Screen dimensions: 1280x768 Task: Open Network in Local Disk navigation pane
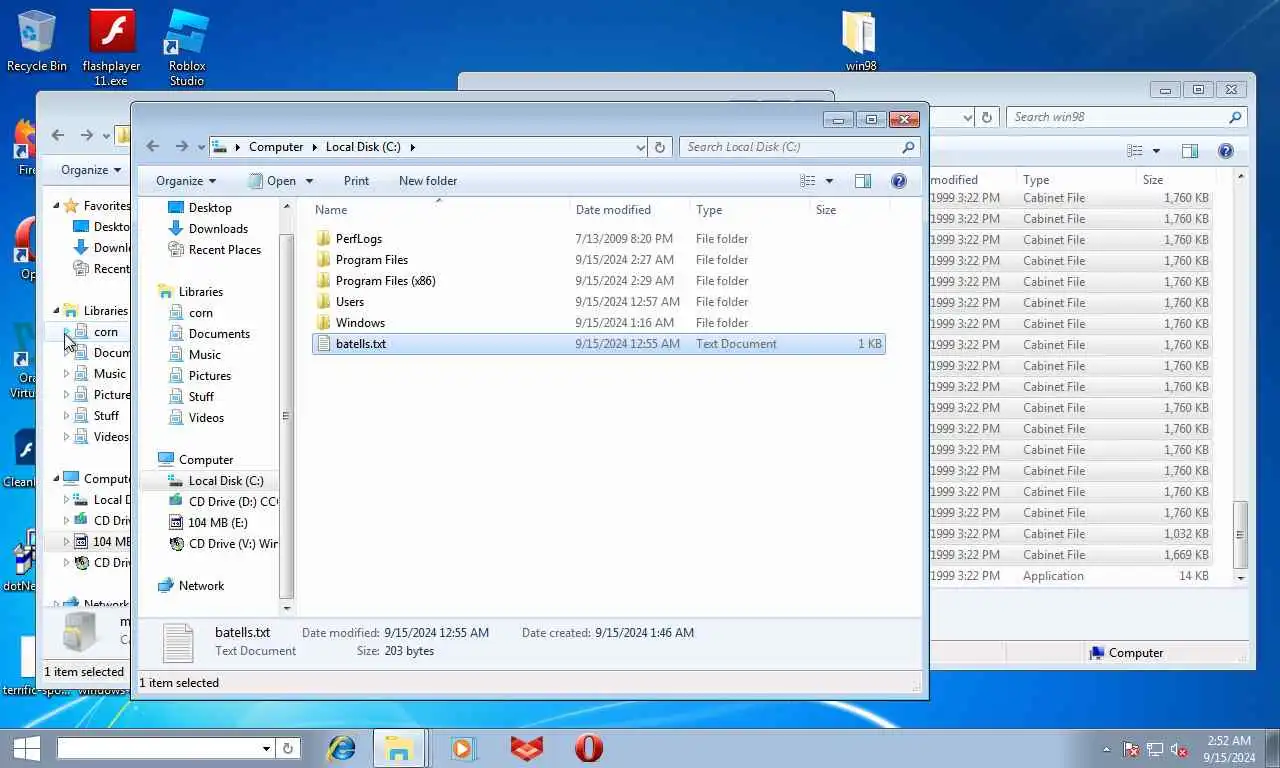pyautogui.click(x=201, y=586)
